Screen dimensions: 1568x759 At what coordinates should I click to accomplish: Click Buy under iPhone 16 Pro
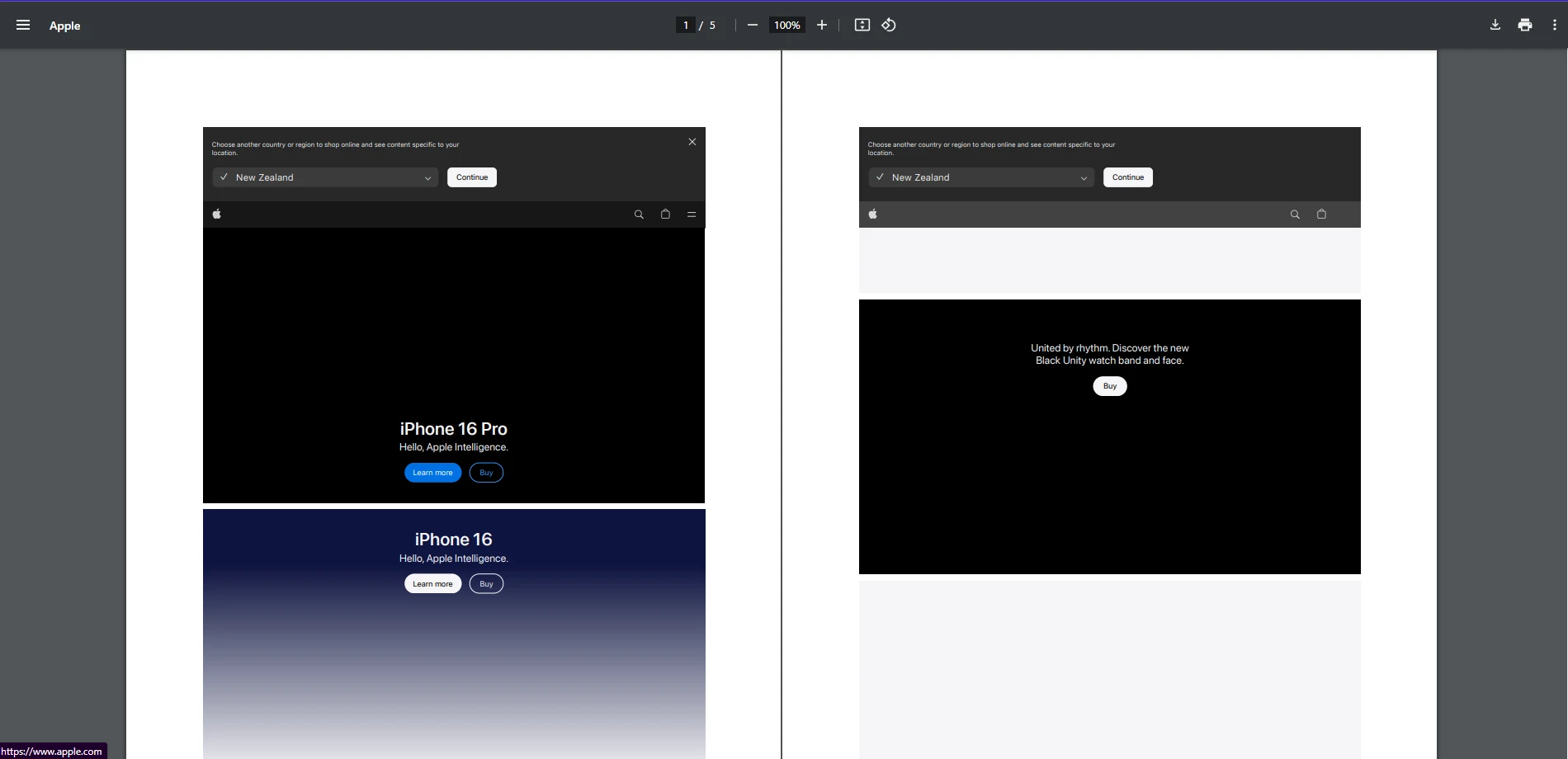pos(486,473)
